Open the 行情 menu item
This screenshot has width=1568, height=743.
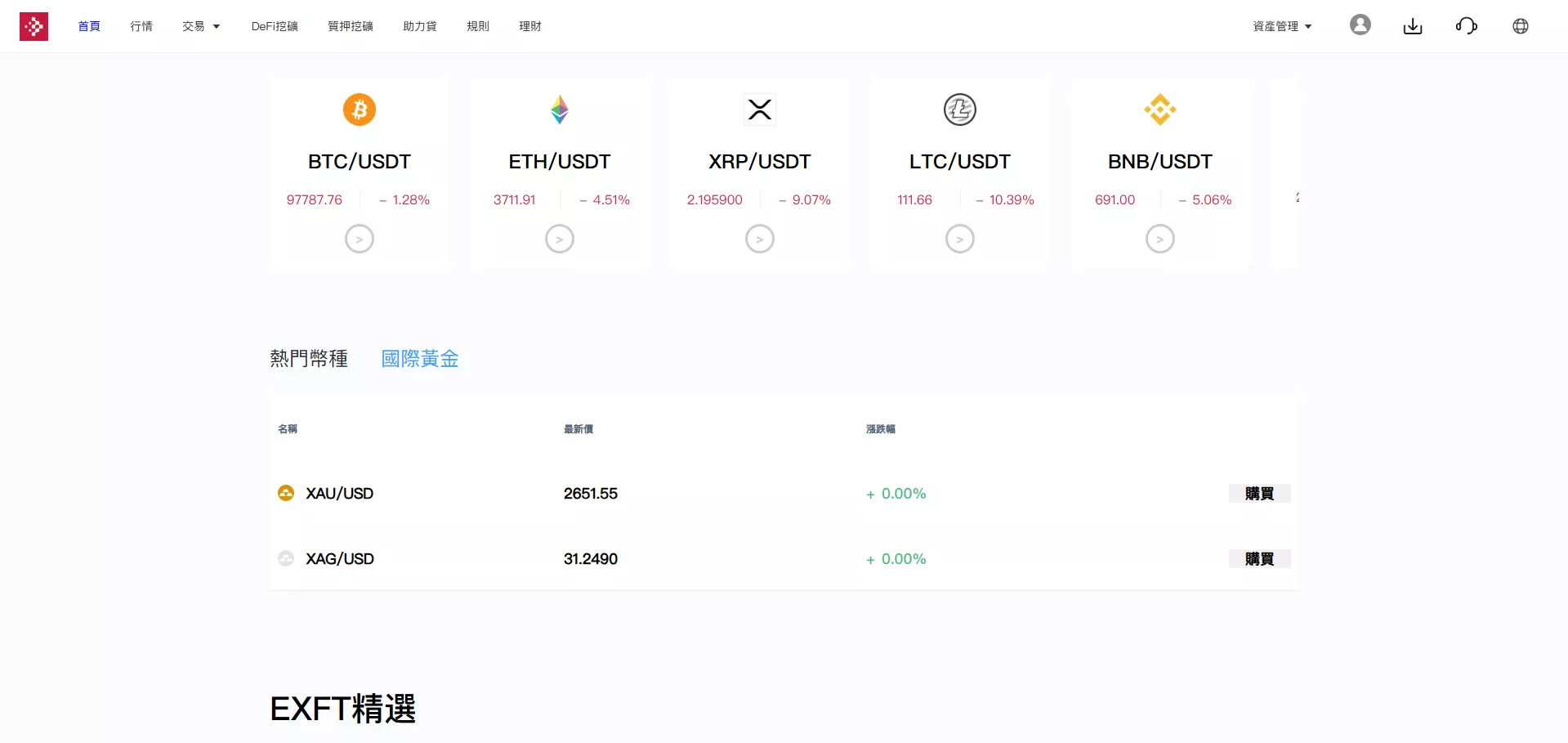point(141,25)
